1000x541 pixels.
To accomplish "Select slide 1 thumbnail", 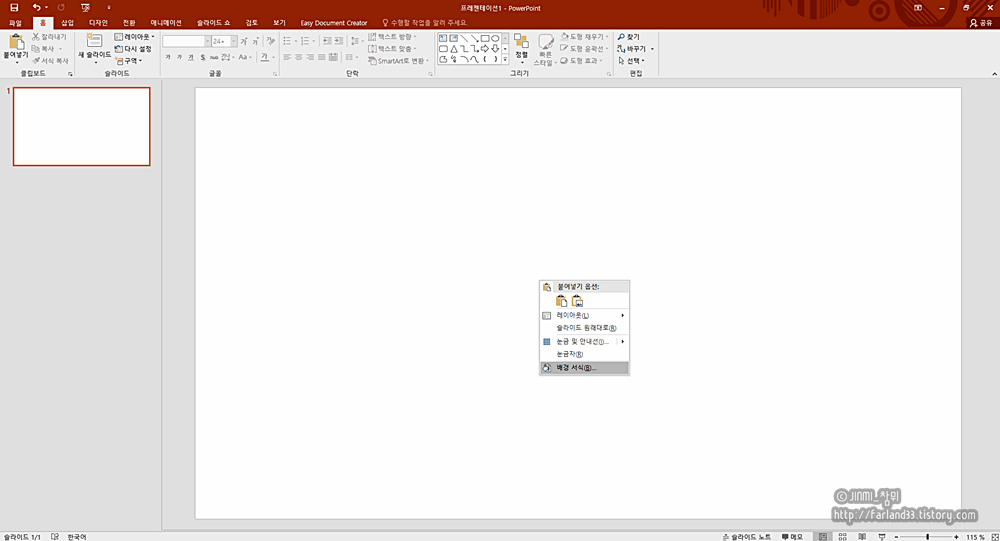I will point(82,126).
